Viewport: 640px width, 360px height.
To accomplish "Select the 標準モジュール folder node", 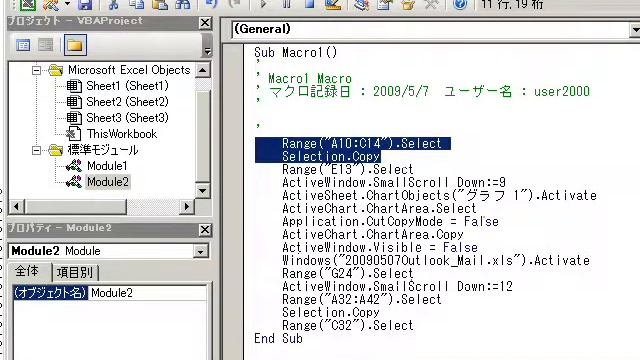I will pos(103,150).
